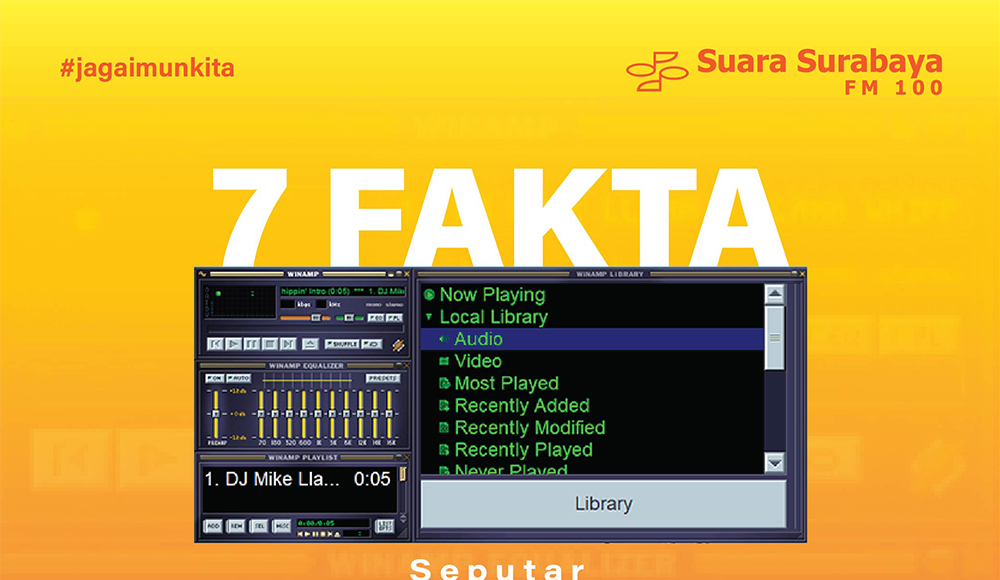Open Most Played library view

click(x=506, y=383)
